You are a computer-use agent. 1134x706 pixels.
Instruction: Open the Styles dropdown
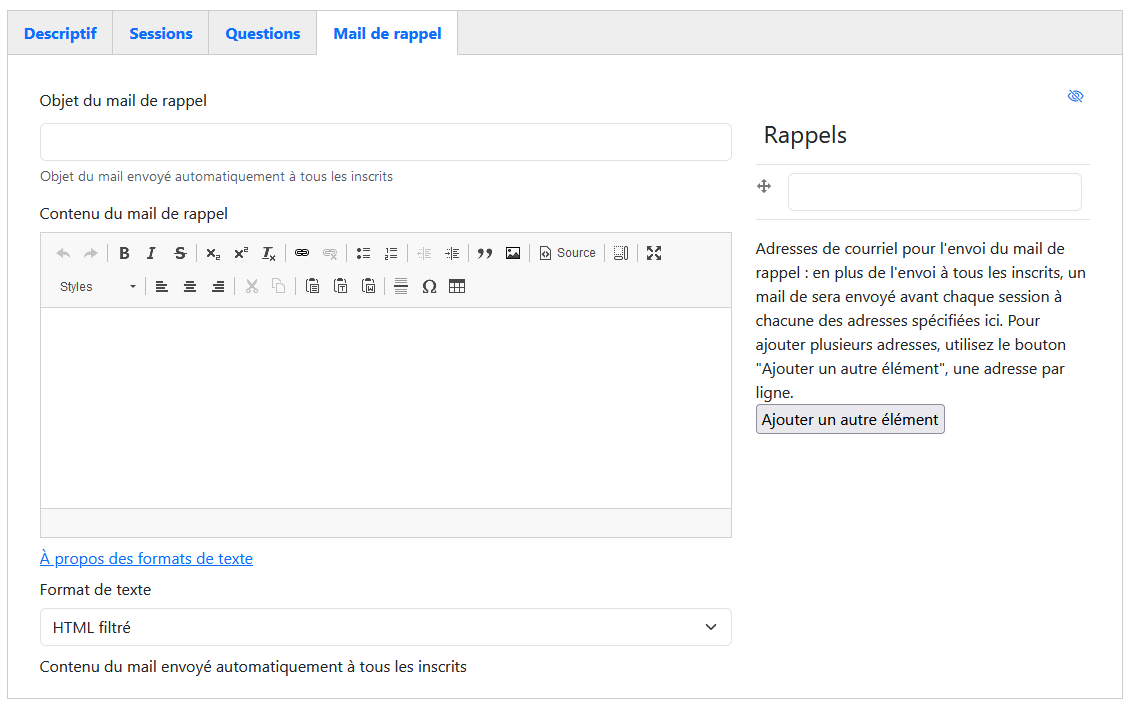[98, 287]
